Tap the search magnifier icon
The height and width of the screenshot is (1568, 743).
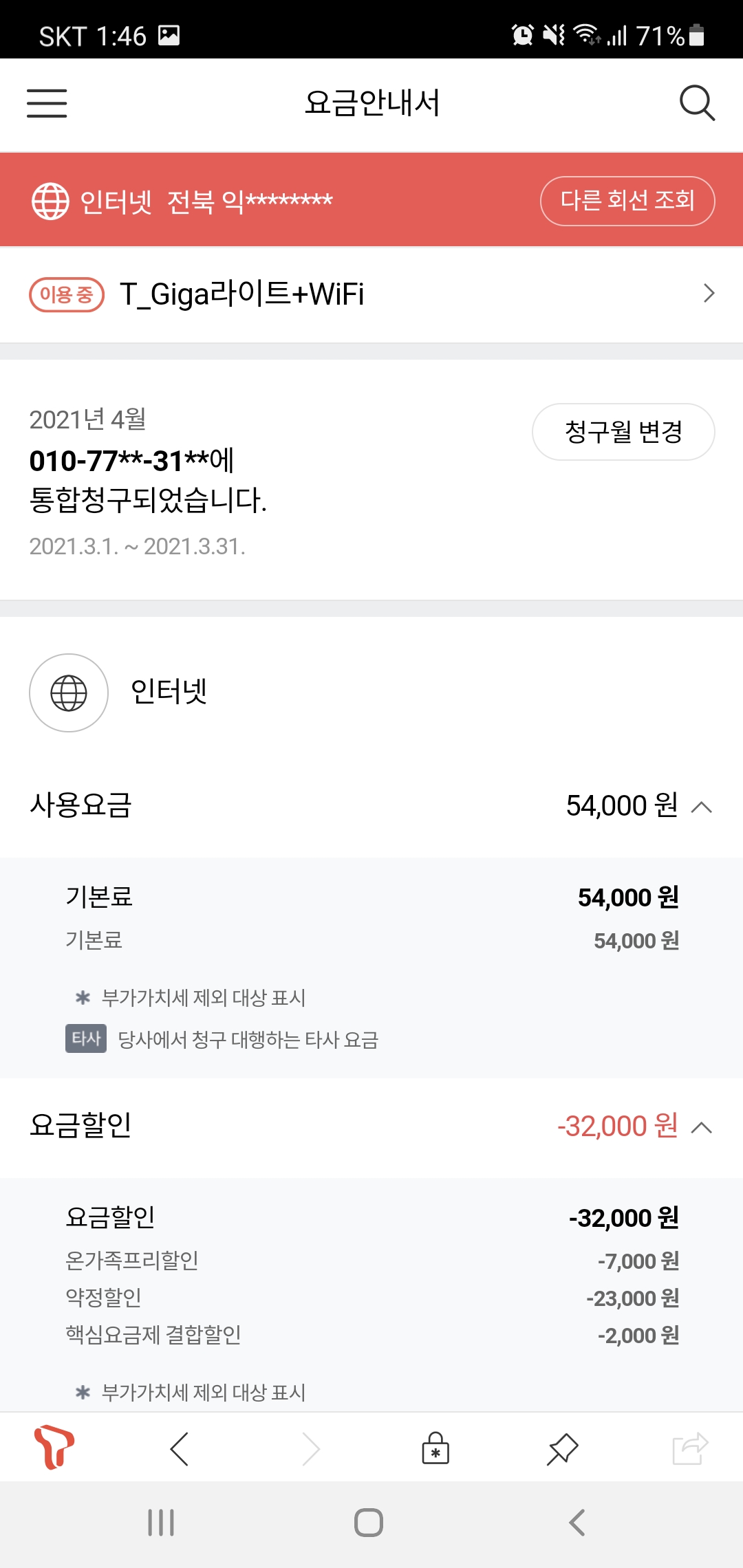coord(696,103)
